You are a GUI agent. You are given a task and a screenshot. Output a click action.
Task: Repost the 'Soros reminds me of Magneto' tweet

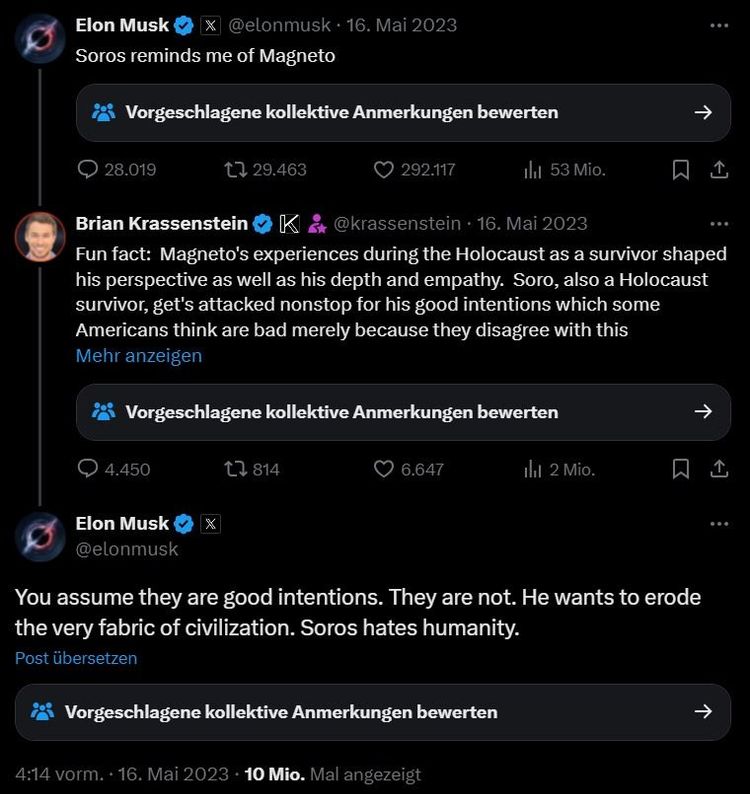pyautogui.click(x=237, y=170)
